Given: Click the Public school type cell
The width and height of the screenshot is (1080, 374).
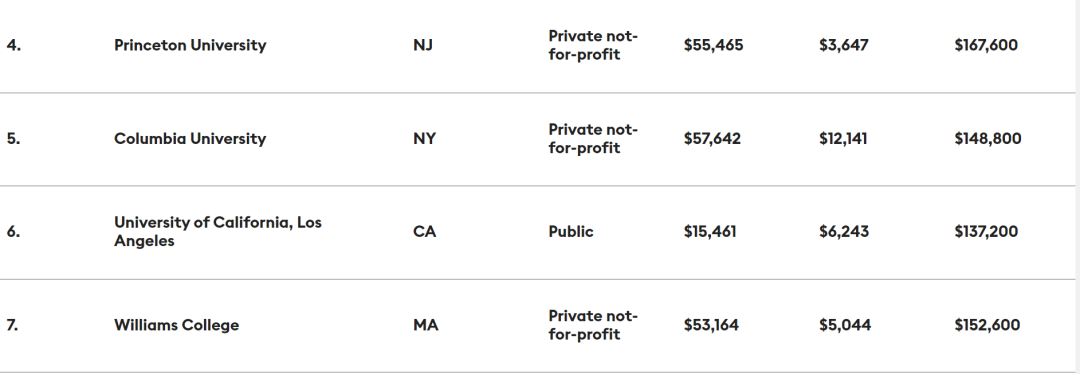Looking at the screenshot, I should [571, 232].
